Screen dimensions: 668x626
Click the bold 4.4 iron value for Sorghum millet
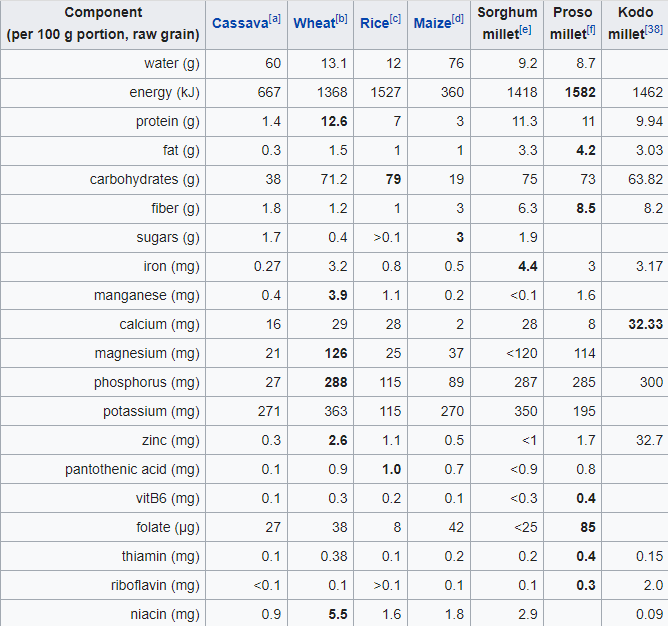tap(527, 266)
